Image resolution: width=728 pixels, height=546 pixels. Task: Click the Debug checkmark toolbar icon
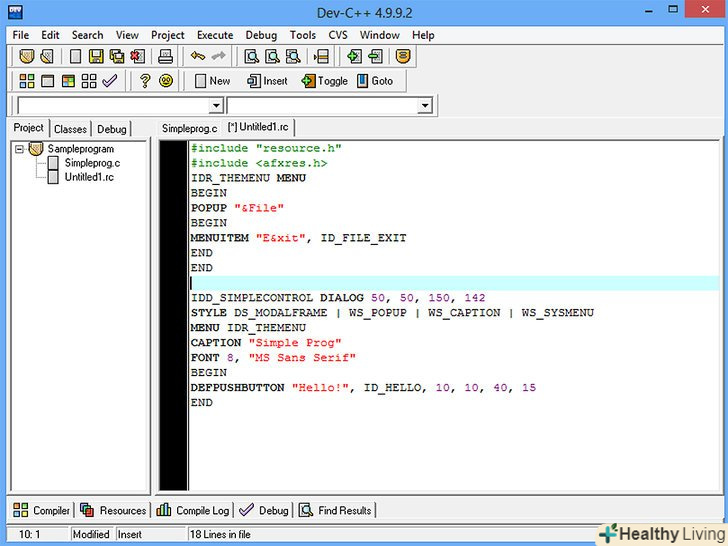tap(110, 81)
